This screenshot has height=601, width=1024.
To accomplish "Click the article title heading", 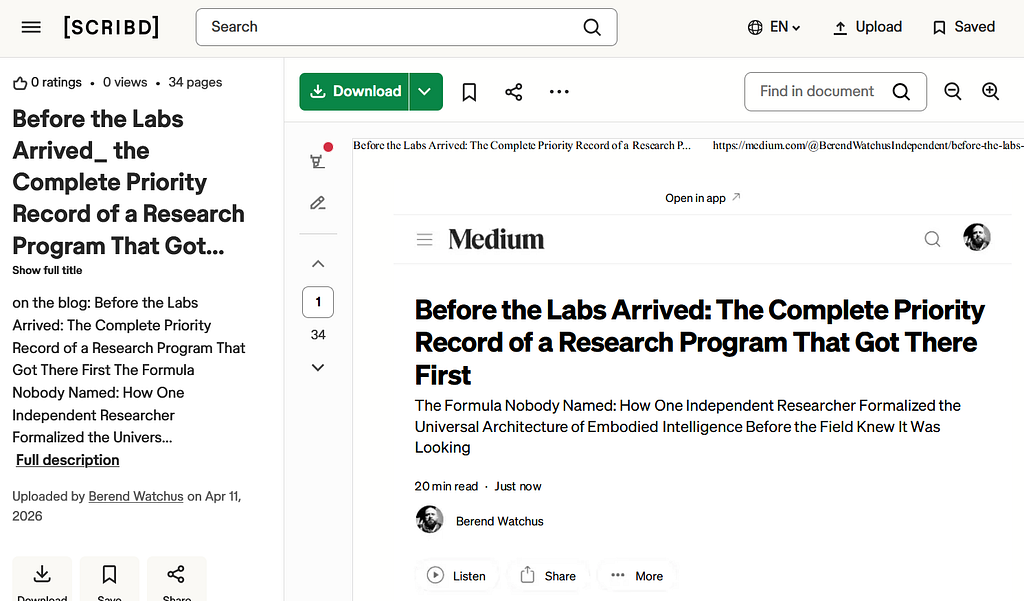I will (699, 342).
